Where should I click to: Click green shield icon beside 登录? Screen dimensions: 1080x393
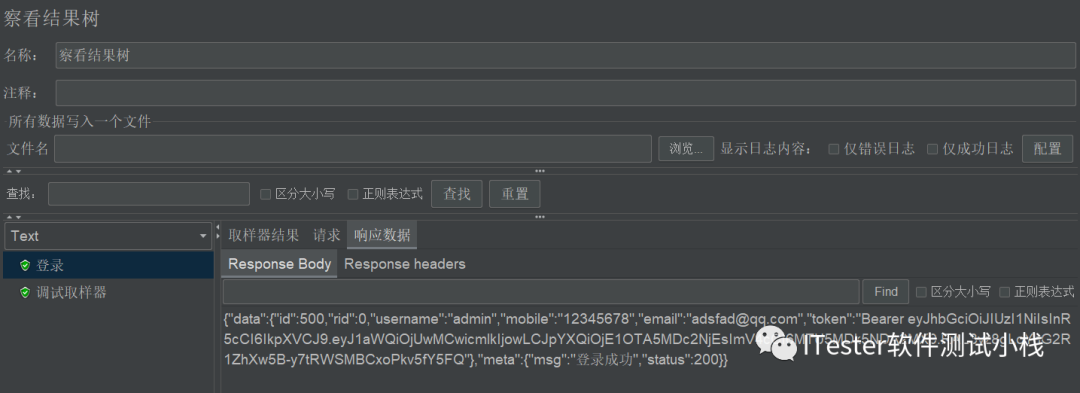pyautogui.click(x=25, y=265)
